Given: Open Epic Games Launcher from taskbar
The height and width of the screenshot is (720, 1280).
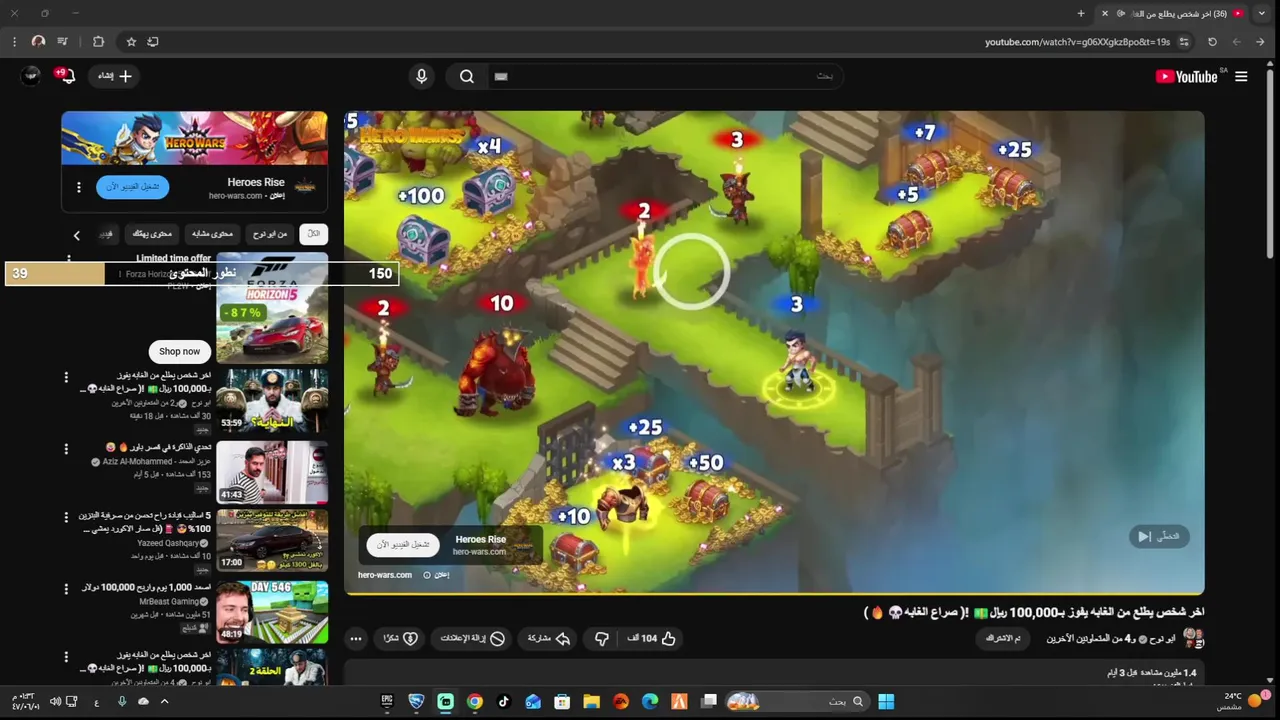Looking at the screenshot, I should 387,702.
